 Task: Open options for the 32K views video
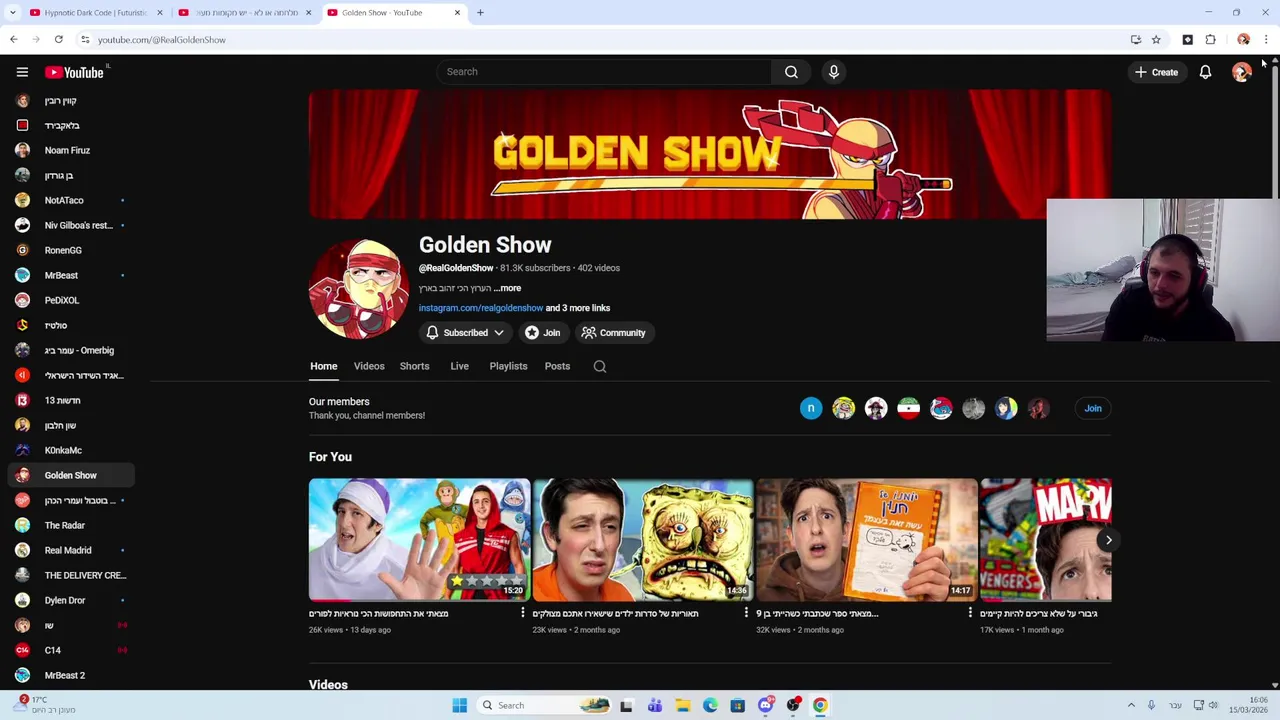(970, 613)
